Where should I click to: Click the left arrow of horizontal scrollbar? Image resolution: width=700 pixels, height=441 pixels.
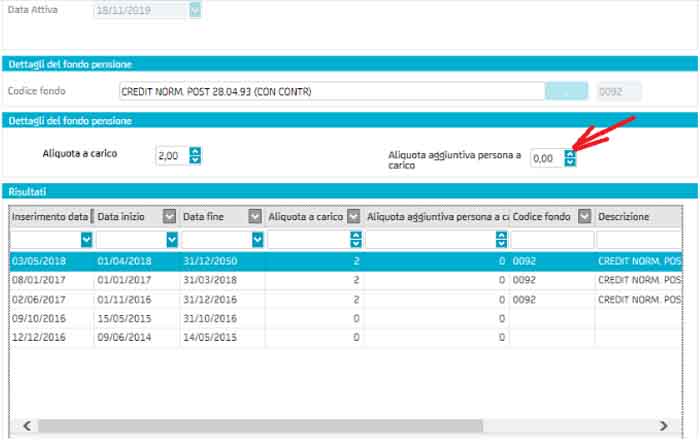click(x=25, y=425)
